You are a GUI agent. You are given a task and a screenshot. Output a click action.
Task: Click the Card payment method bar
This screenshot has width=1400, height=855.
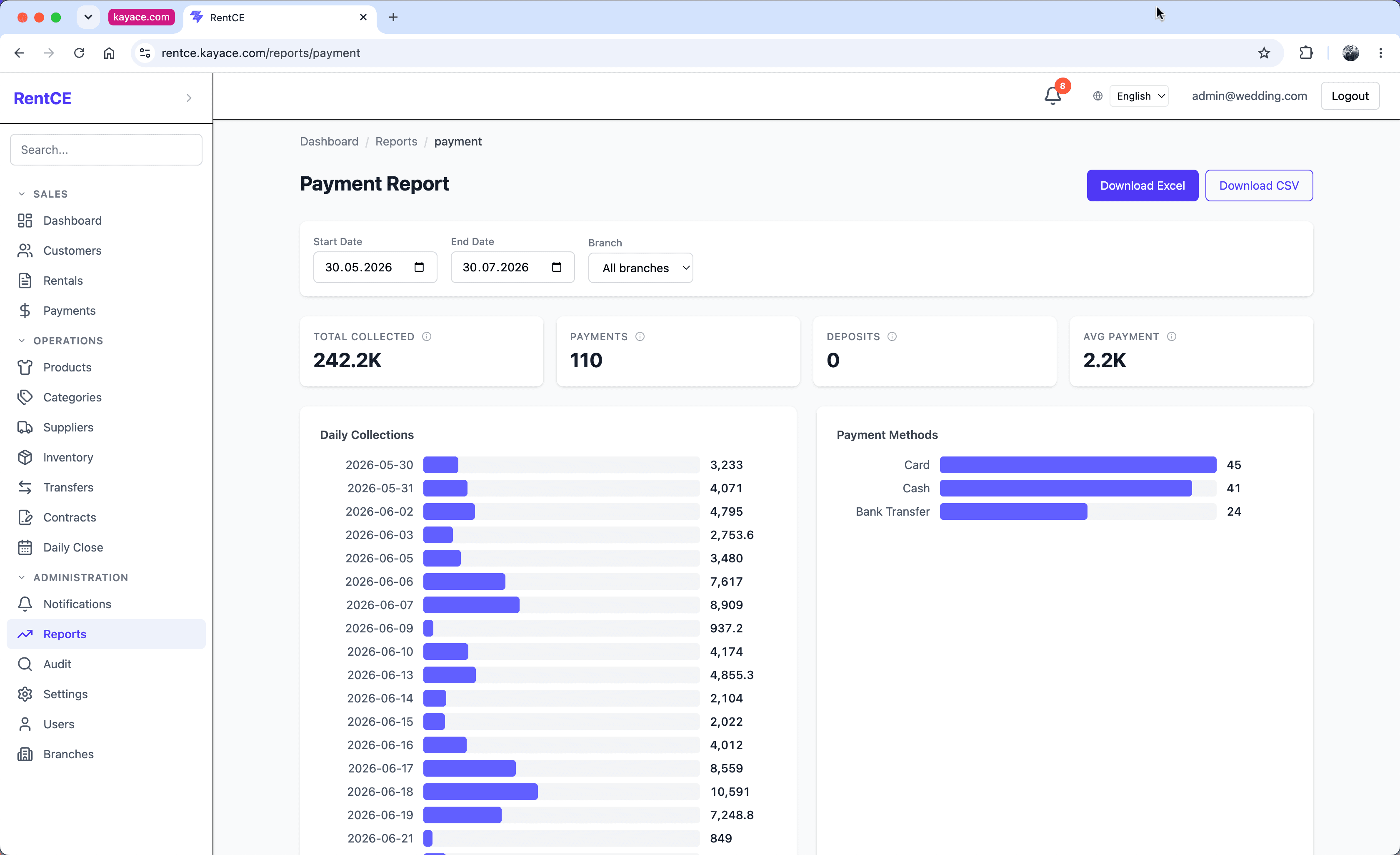[x=1077, y=465]
